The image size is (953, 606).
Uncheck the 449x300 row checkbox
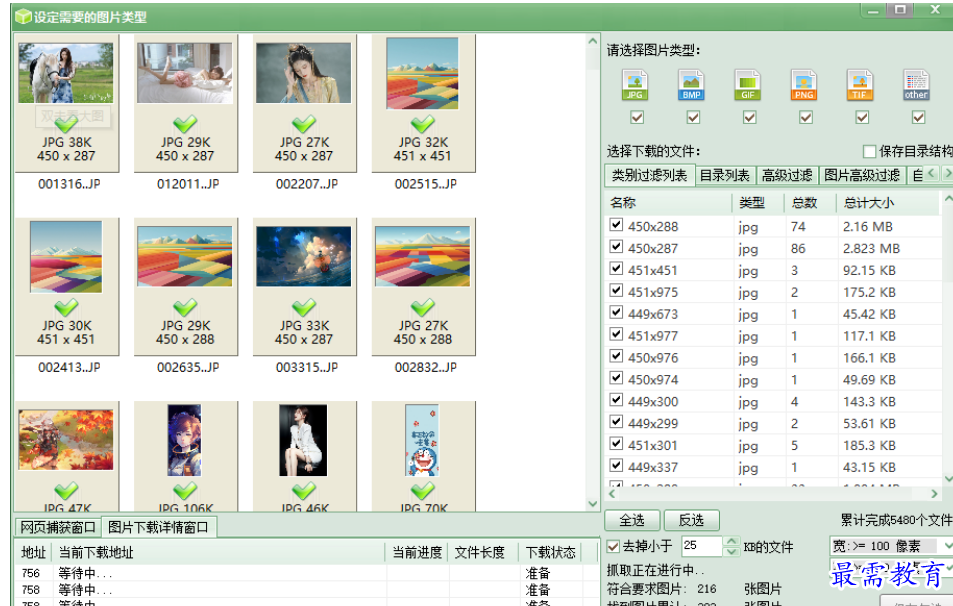616,400
